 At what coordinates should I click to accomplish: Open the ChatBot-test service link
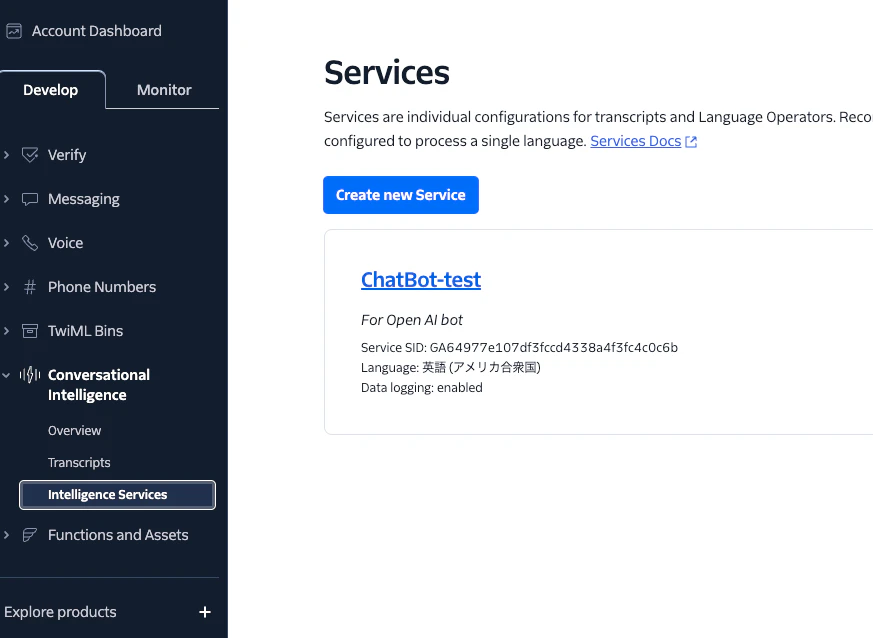point(421,279)
